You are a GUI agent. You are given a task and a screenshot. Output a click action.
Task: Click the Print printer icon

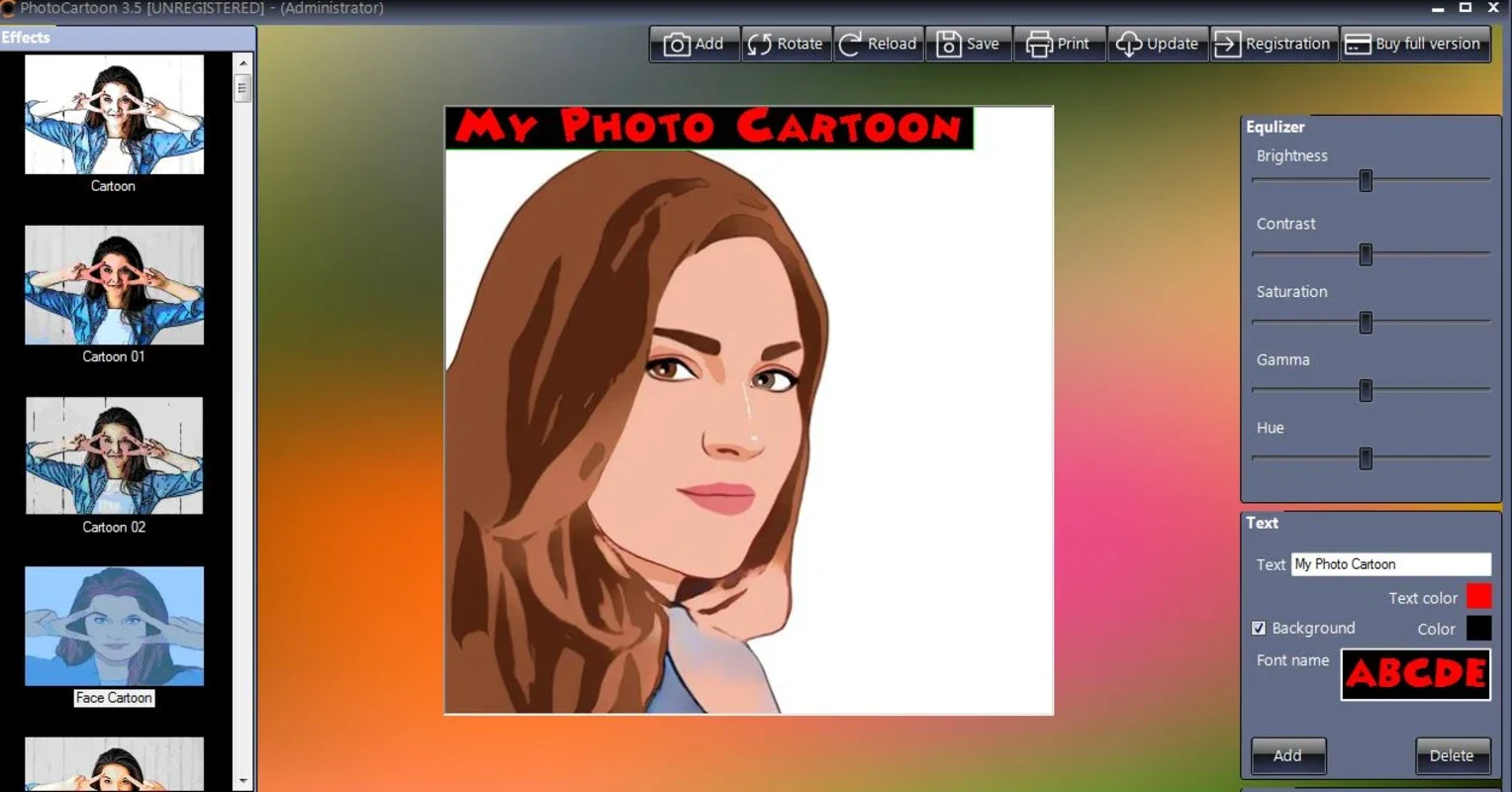pos(1039,45)
